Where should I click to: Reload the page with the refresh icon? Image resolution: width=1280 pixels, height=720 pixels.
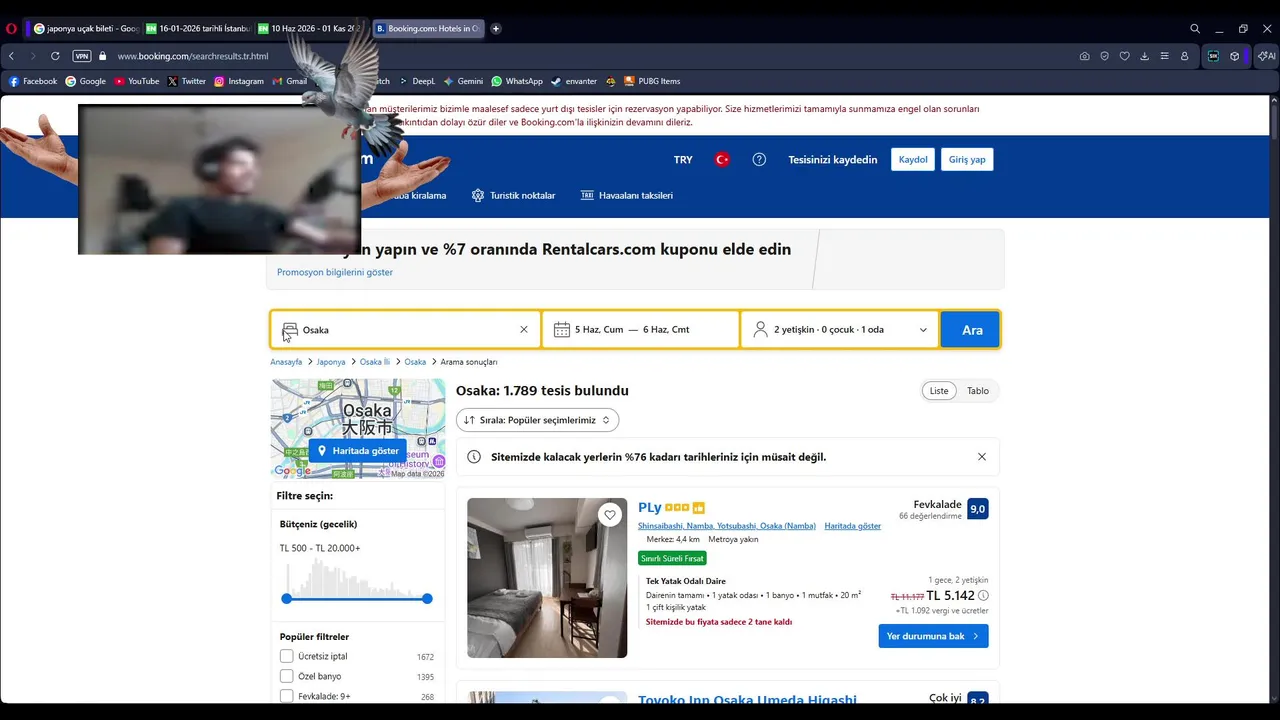pos(55,56)
